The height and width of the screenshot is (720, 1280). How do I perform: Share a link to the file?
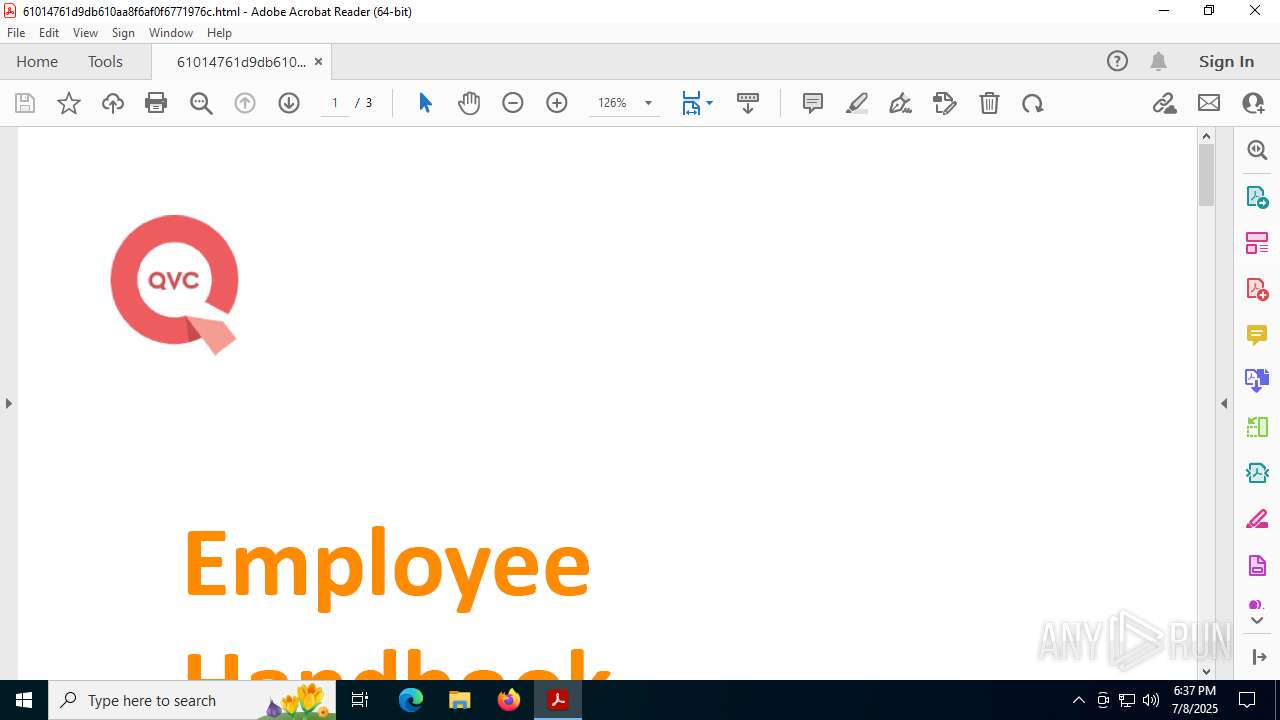1165,103
